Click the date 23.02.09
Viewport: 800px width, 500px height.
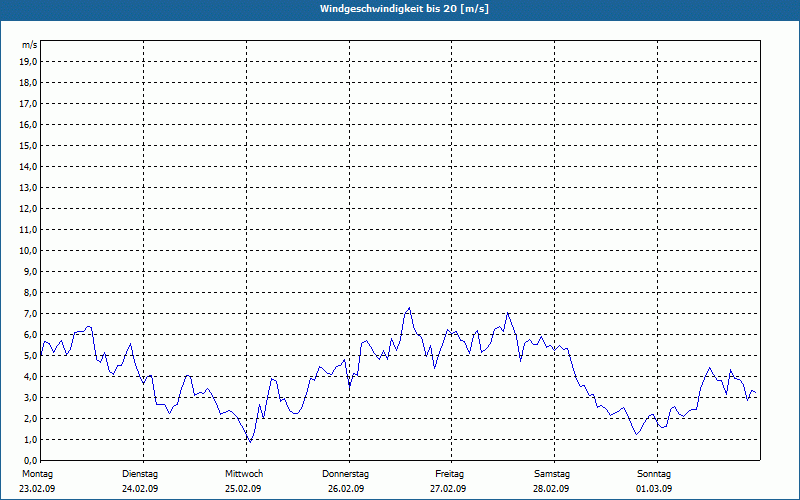(37, 489)
